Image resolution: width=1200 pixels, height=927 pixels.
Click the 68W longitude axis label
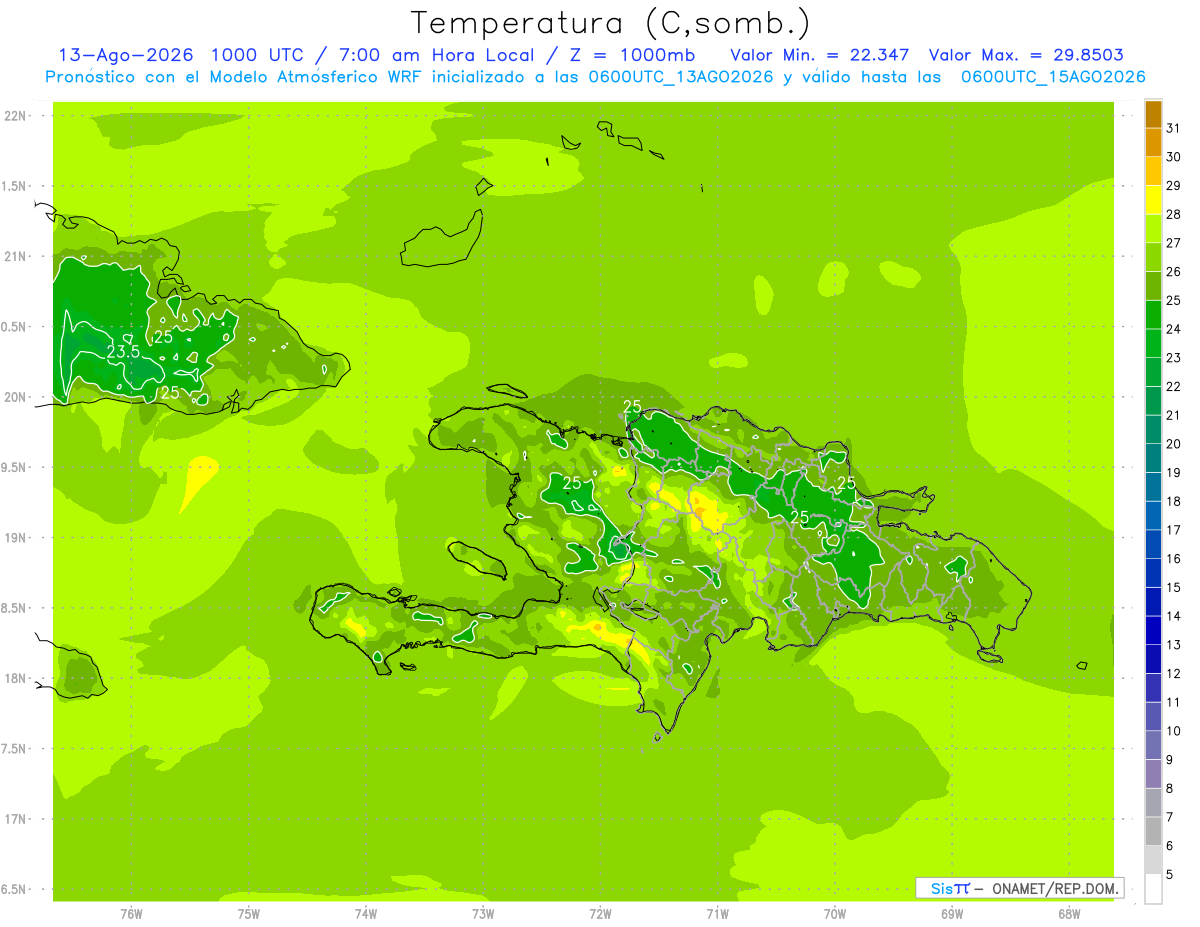[x=1068, y=913]
